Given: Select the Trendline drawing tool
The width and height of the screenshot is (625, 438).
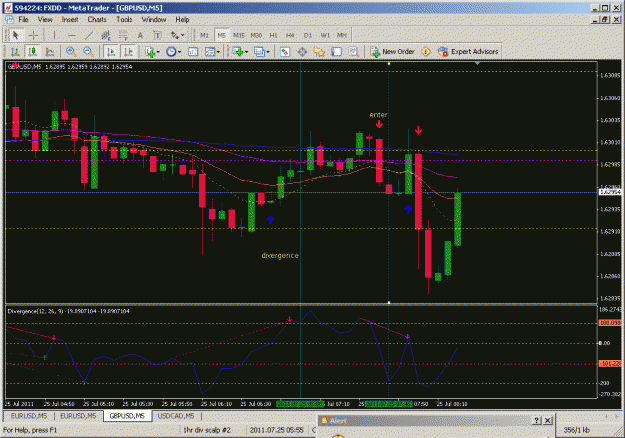Looking at the screenshot, I should pyautogui.click(x=88, y=35).
